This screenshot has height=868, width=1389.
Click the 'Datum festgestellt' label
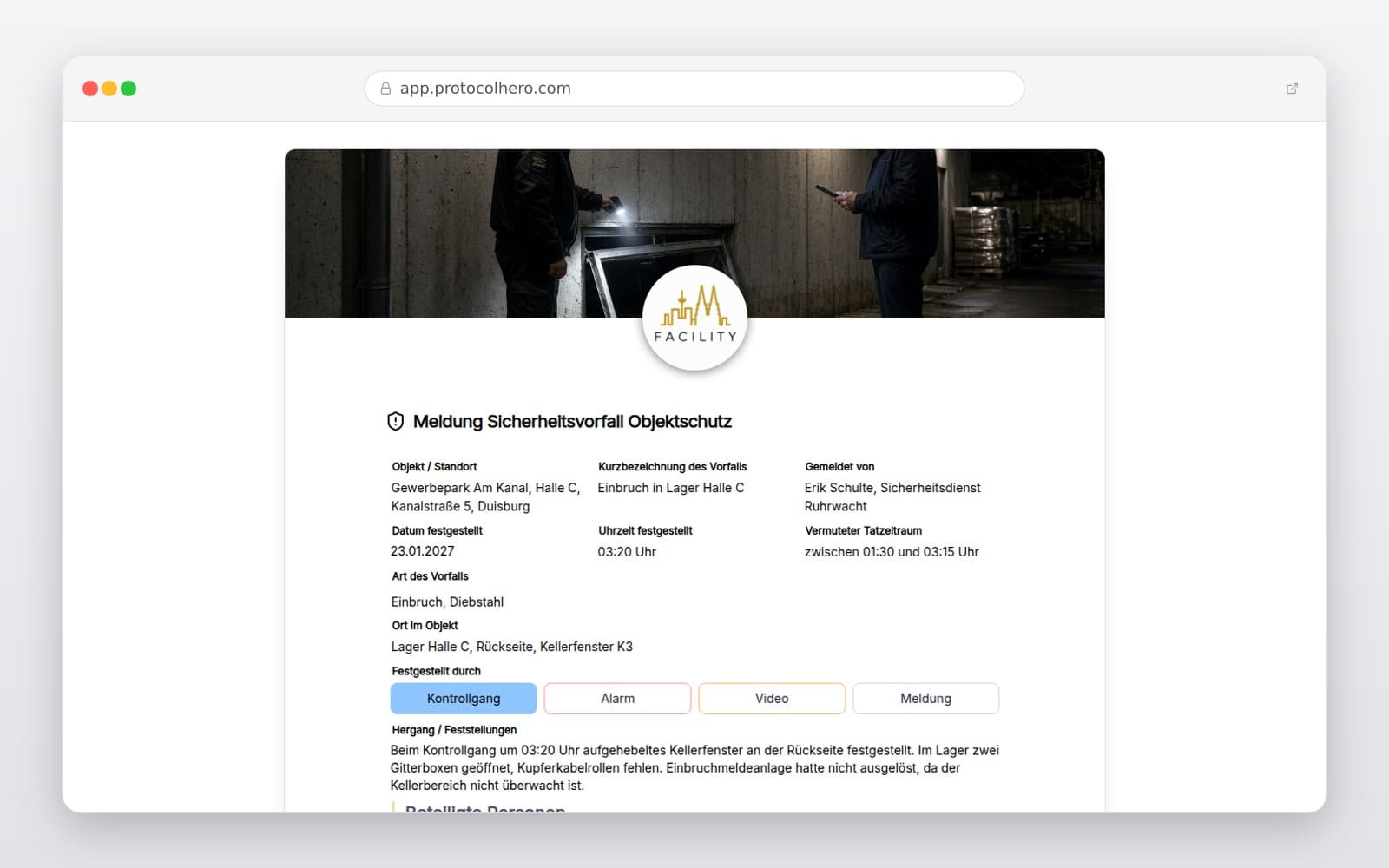[x=437, y=531]
